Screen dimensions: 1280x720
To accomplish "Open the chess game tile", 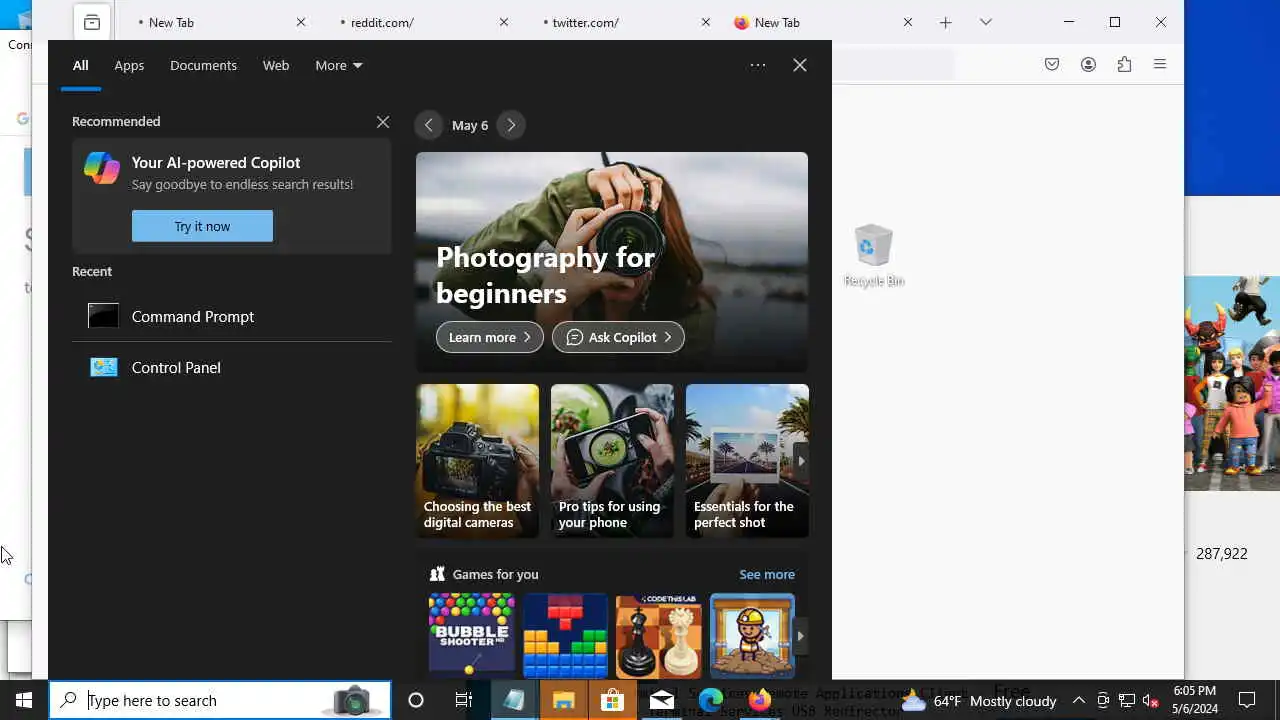I will [659, 635].
